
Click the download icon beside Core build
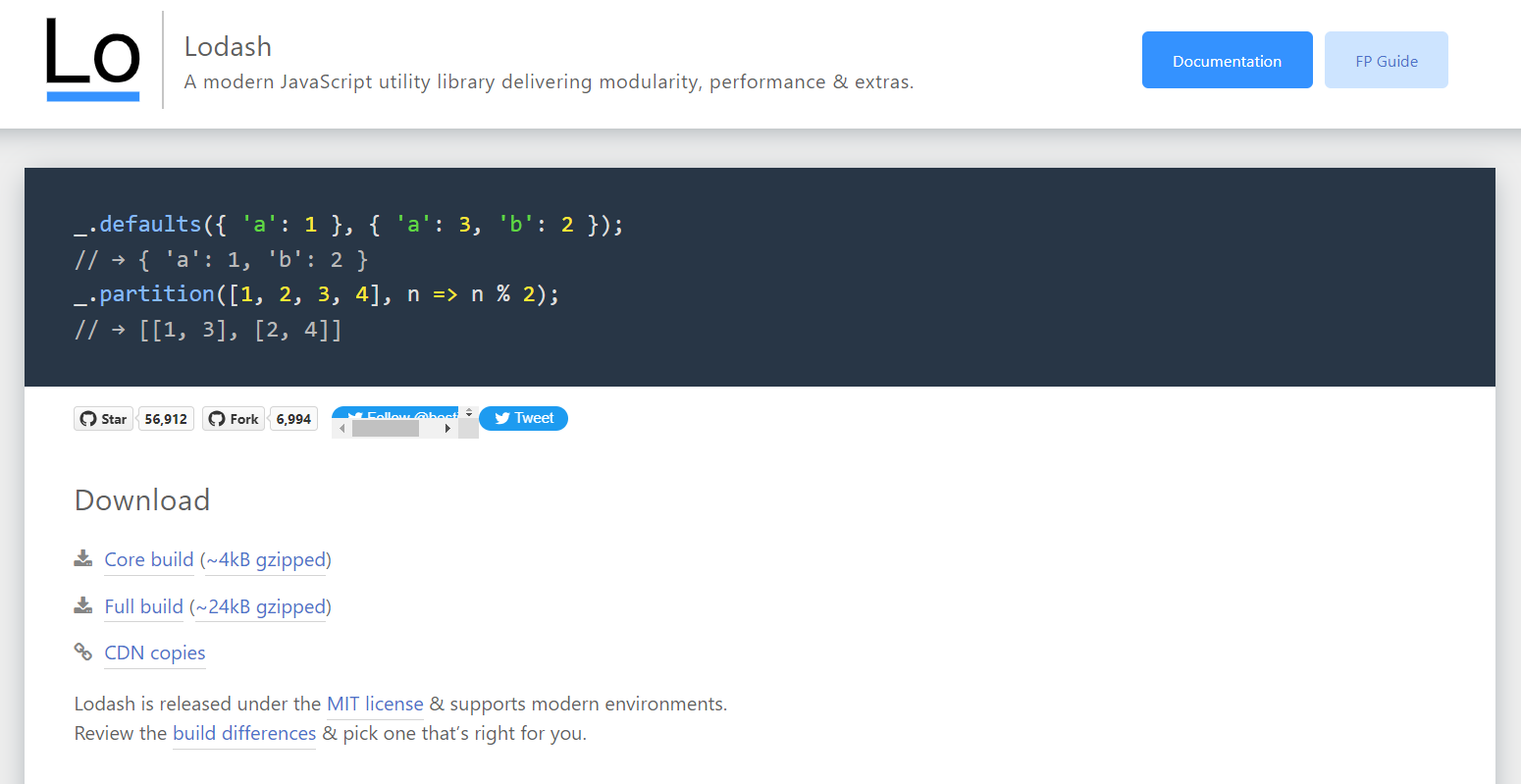point(83,559)
